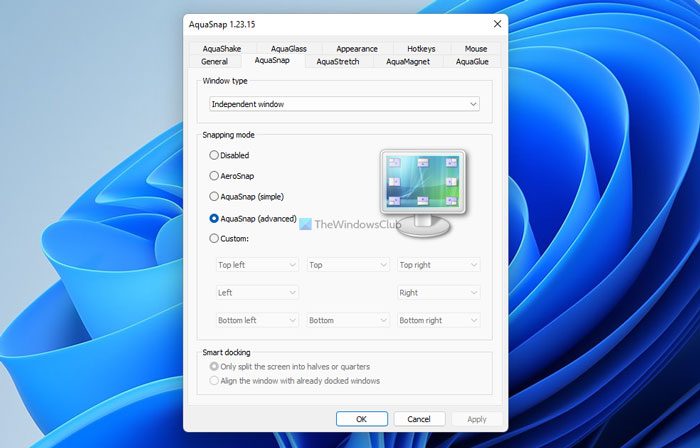Expand the Right dropdown

438,293
